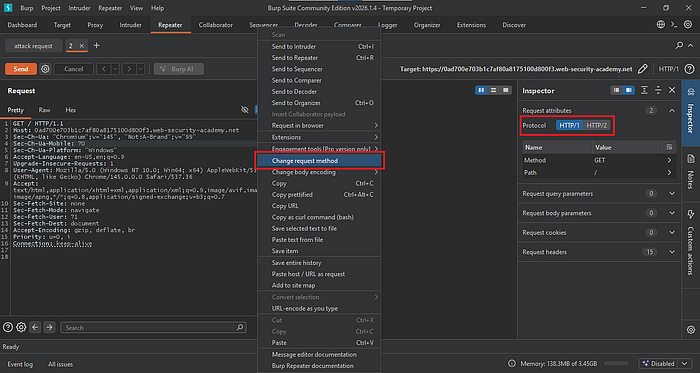The width and height of the screenshot is (700, 373).
Task: Add a new Repeater tab with plus icon
Action: coord(96,46)
